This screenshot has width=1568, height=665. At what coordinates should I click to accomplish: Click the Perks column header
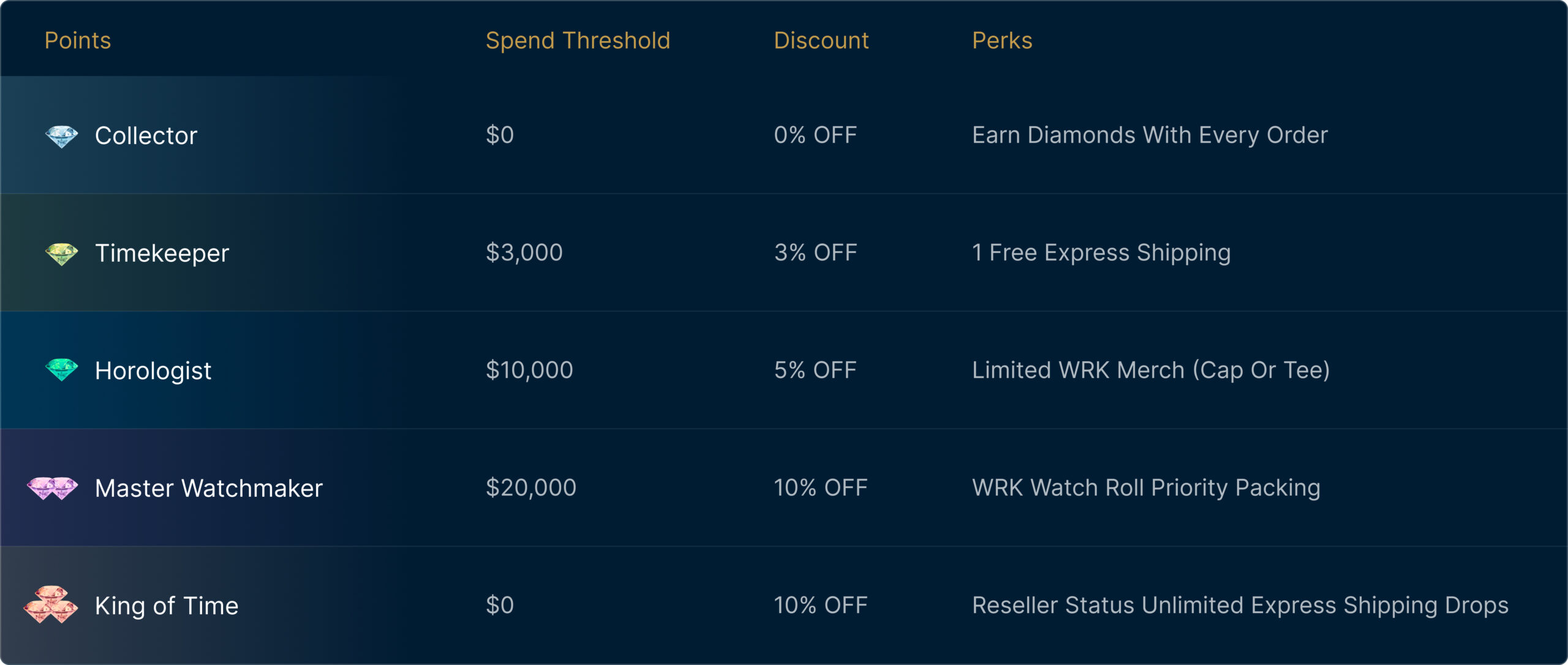[1002, 40]
